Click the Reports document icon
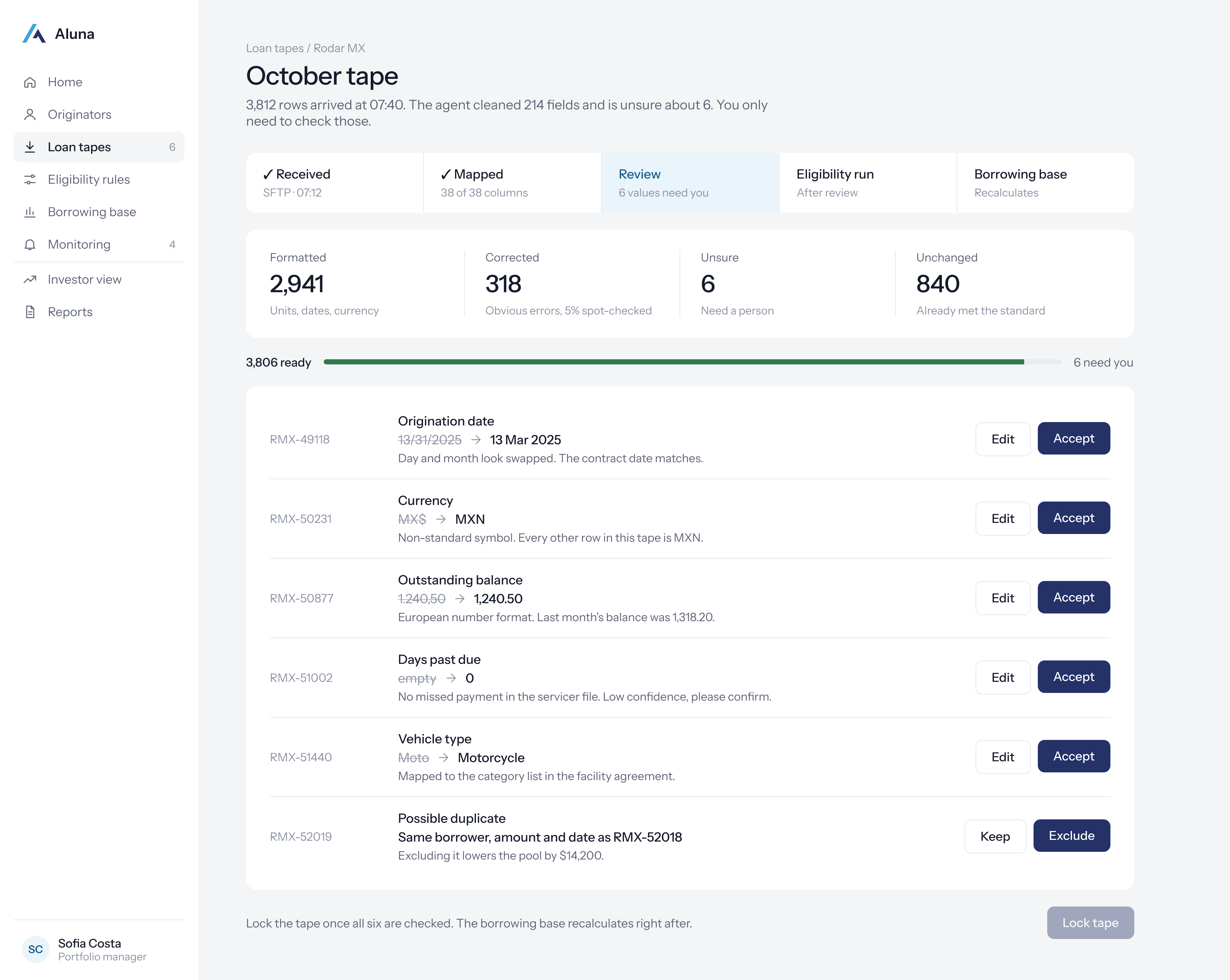The height and width of the screenshot is (980, 1230). click(x=30, y=312)
